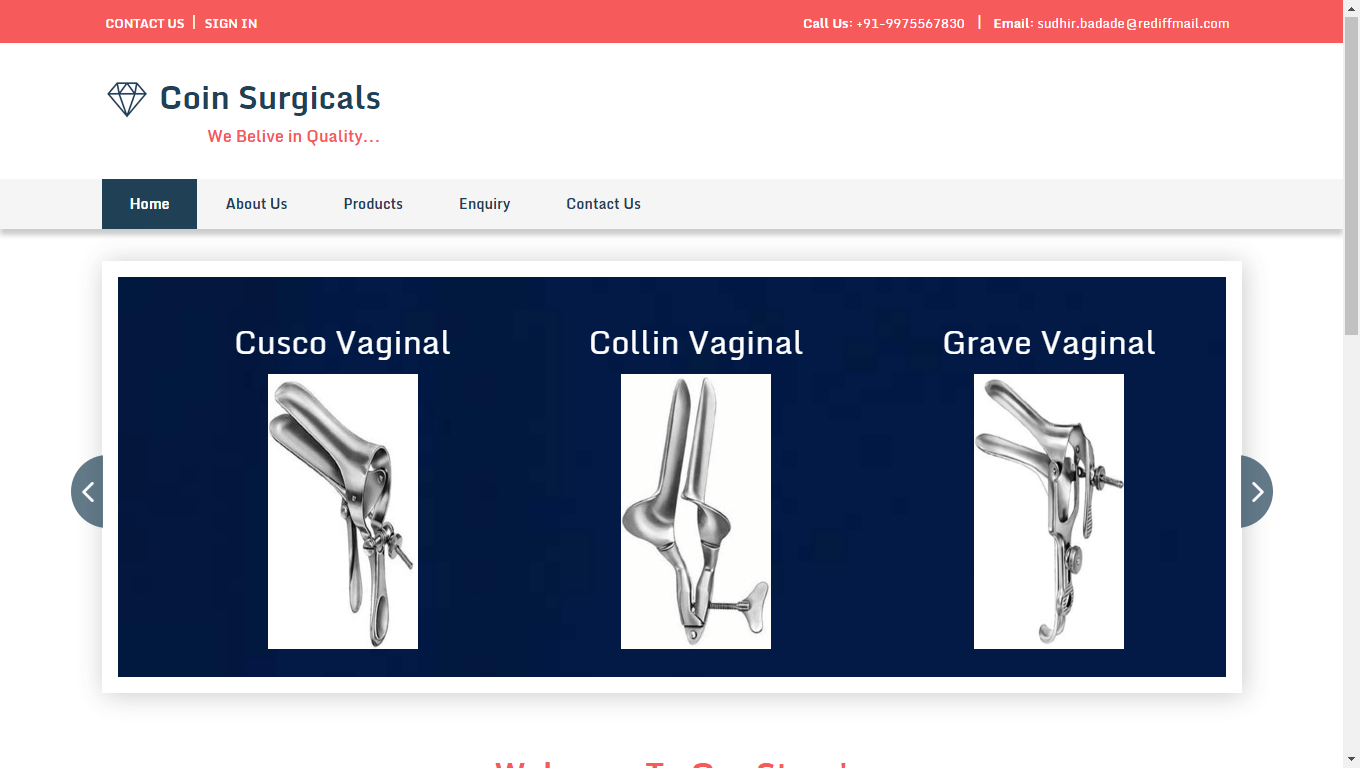Open the Home tab
Viewport: 1360px width, 768px height.
(x=149, y=204)
